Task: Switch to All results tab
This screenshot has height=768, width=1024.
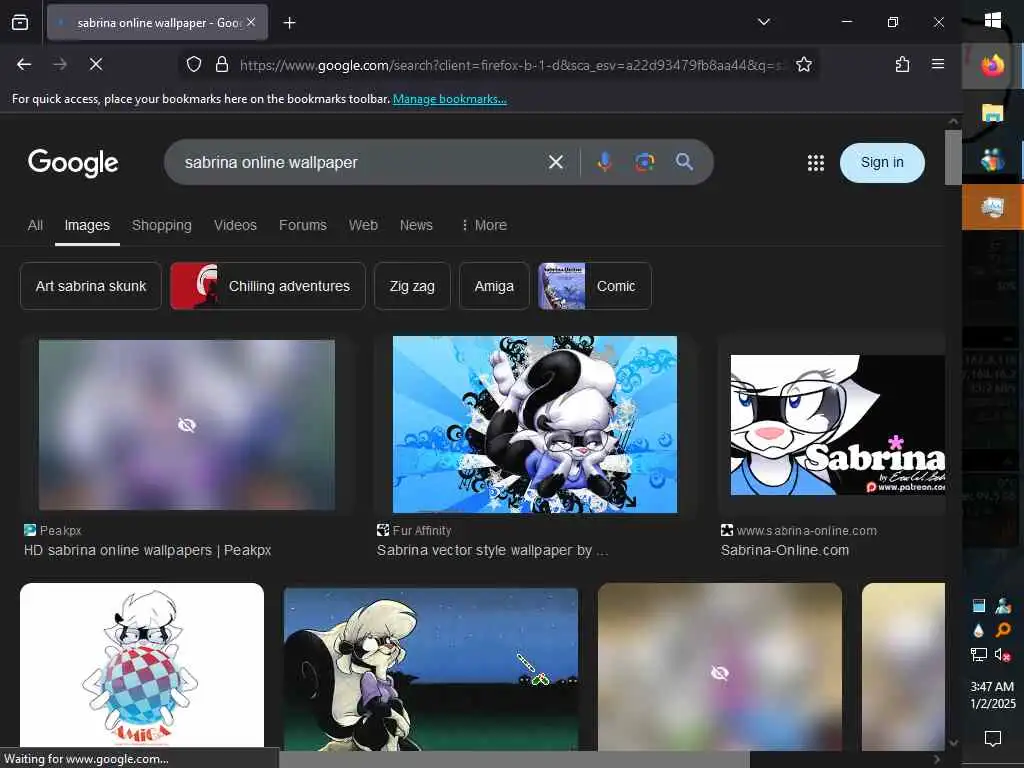Action: [x=35, y=225]
